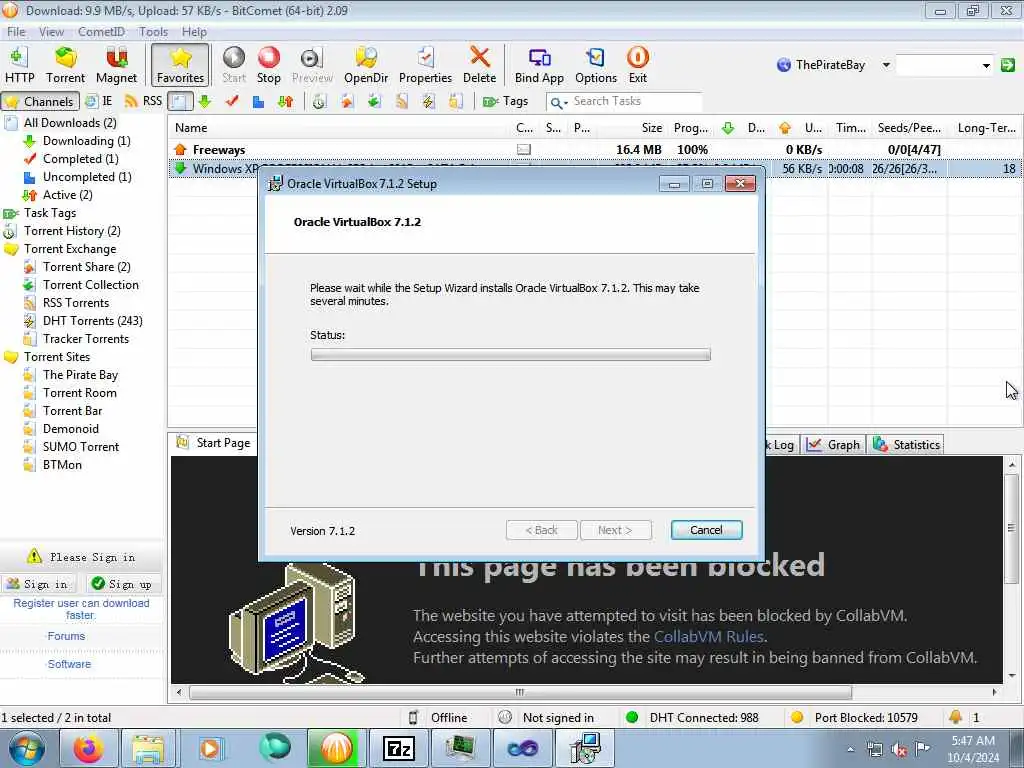Click the horizontal scrollbar in Start Page
This screenshot has width=1024, height=768.
(520, 692)
